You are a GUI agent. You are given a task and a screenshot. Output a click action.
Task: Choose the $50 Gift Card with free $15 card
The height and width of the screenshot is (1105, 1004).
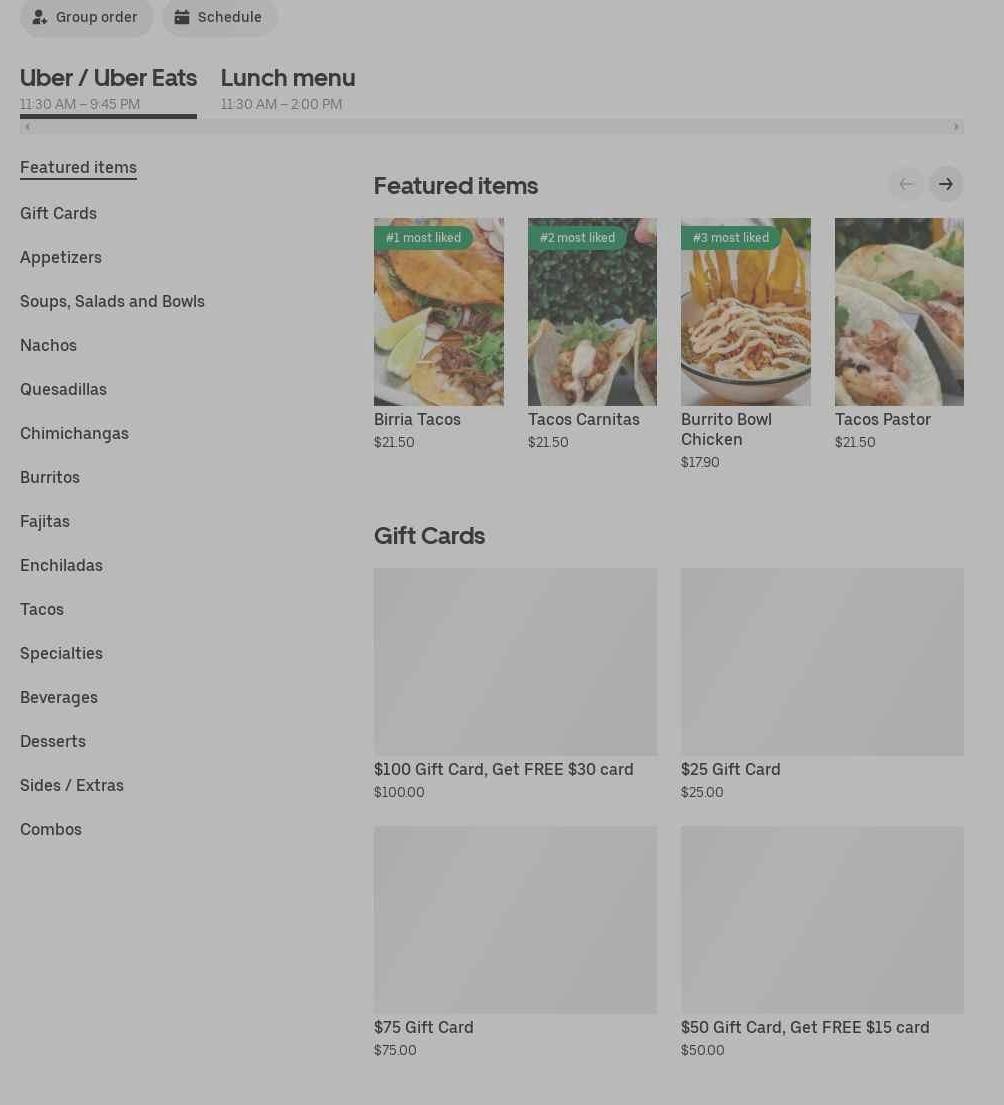(x=822, y=942)
